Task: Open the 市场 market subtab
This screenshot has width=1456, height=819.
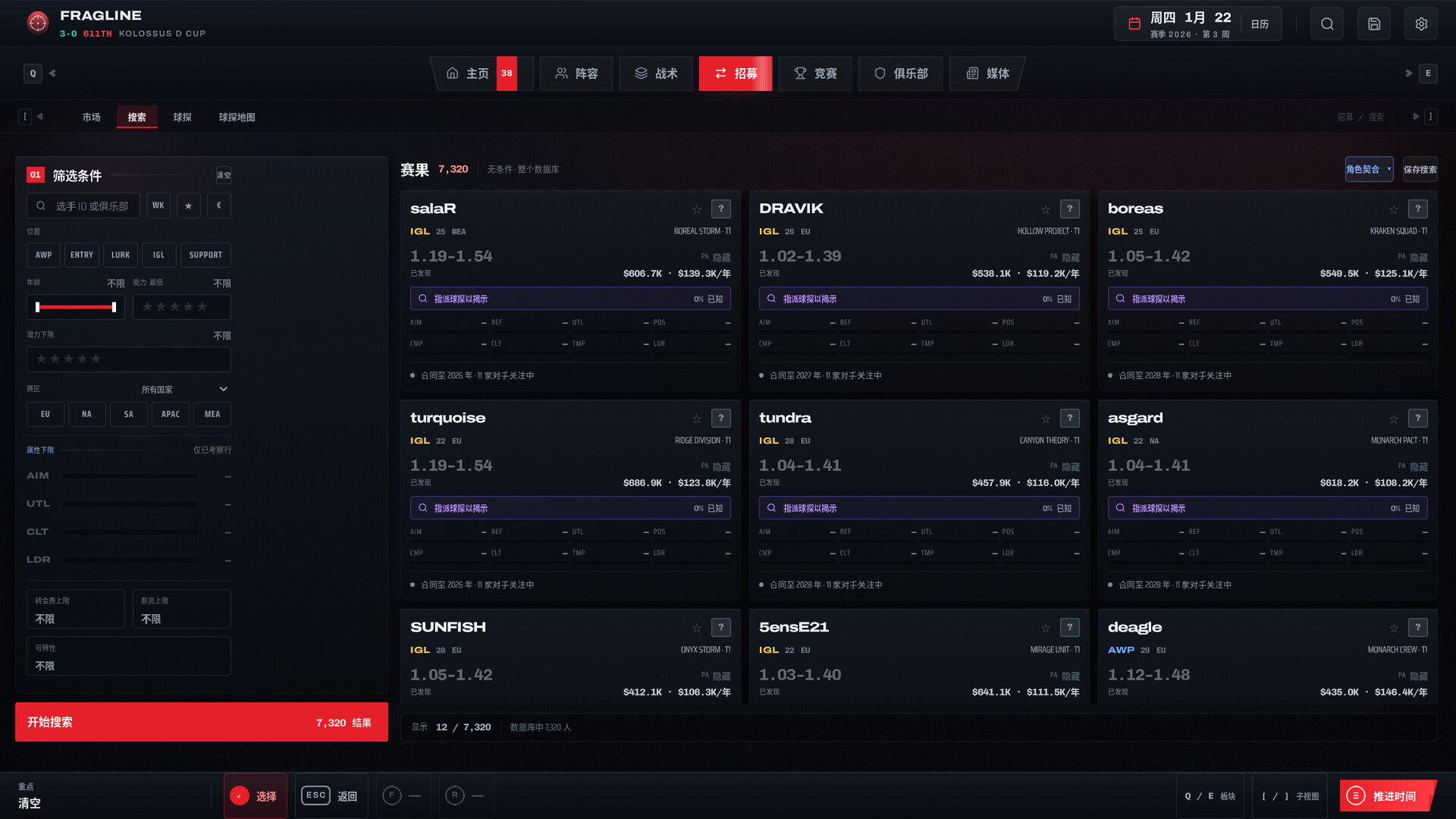Action: pyautogui.click(x=92, y=117)
